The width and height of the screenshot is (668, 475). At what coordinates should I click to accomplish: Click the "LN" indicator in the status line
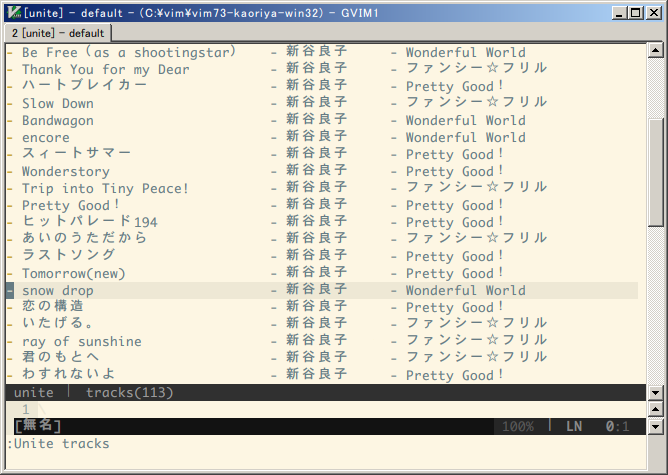(x=574, y=426)
